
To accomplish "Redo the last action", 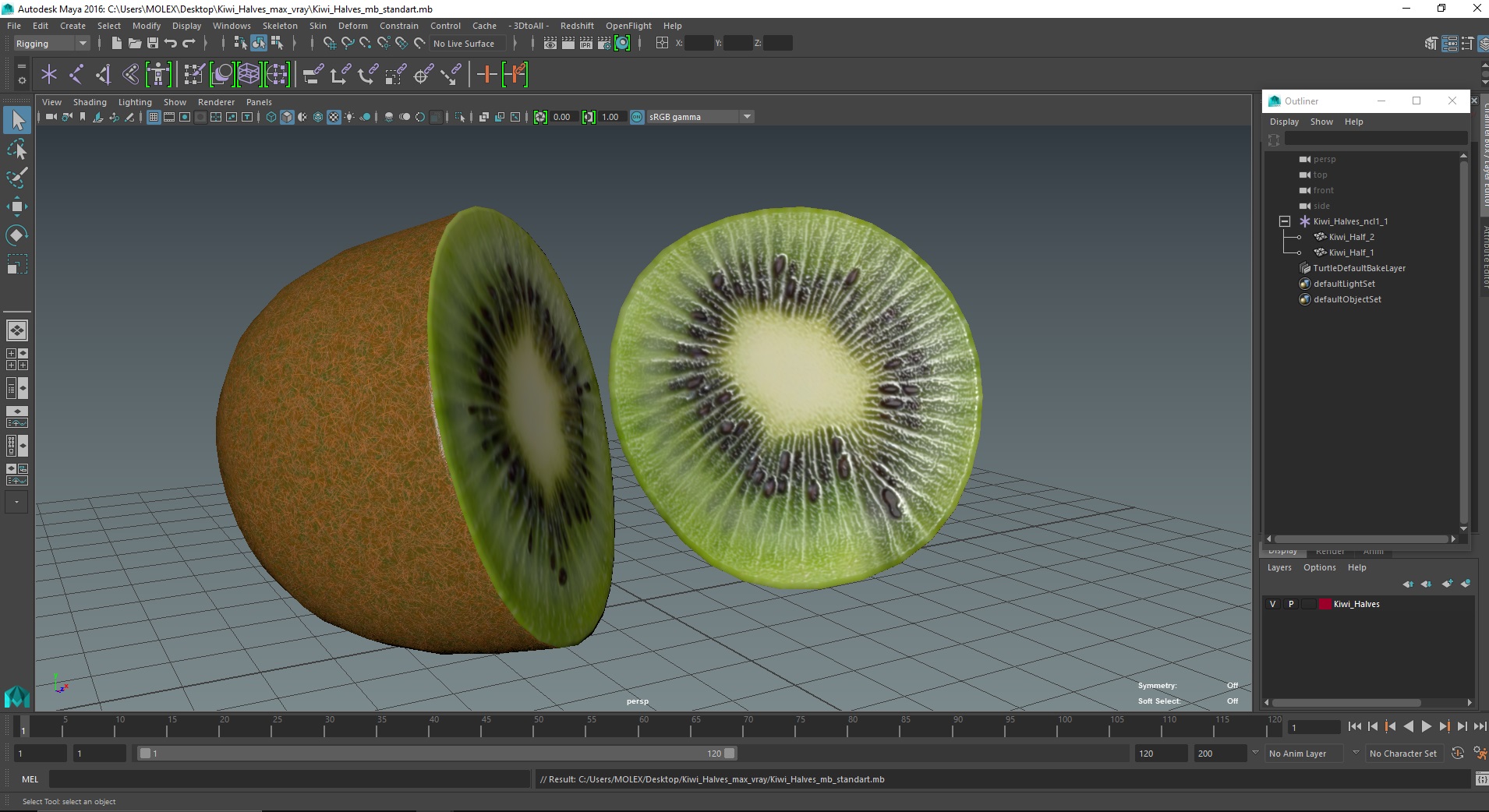I will [x=189, y=44].
